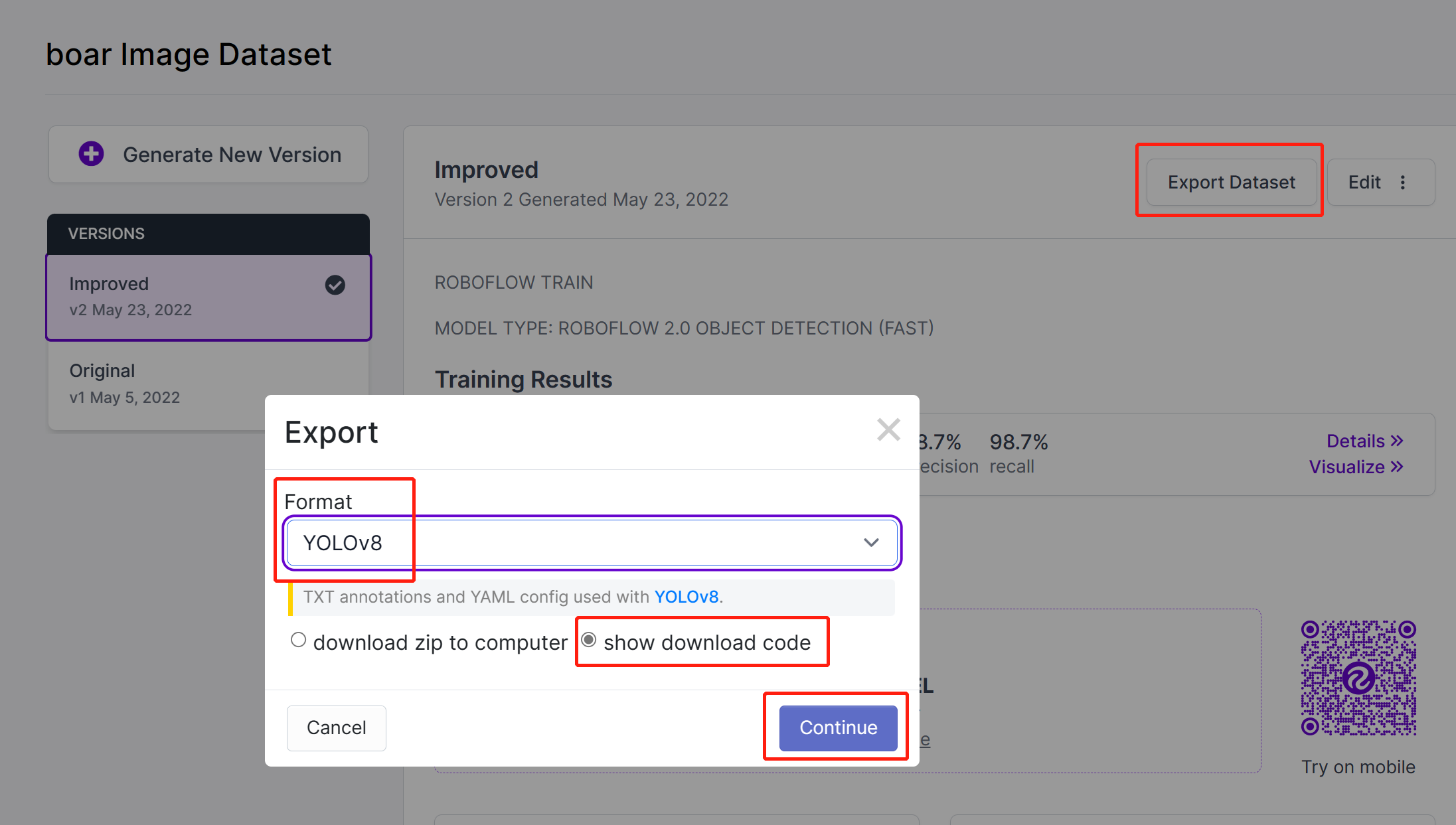1456x825 pixels.
Task: Cancel the Export dialog
Action: tap(336, 728)
